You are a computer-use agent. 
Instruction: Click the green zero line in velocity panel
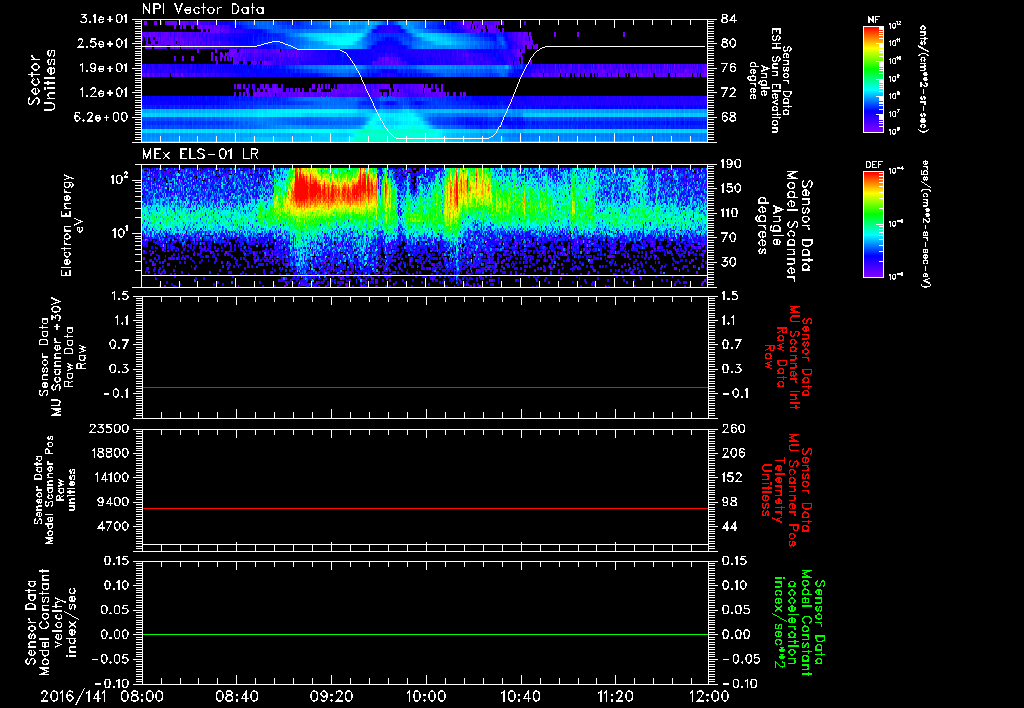pos(425,634)
